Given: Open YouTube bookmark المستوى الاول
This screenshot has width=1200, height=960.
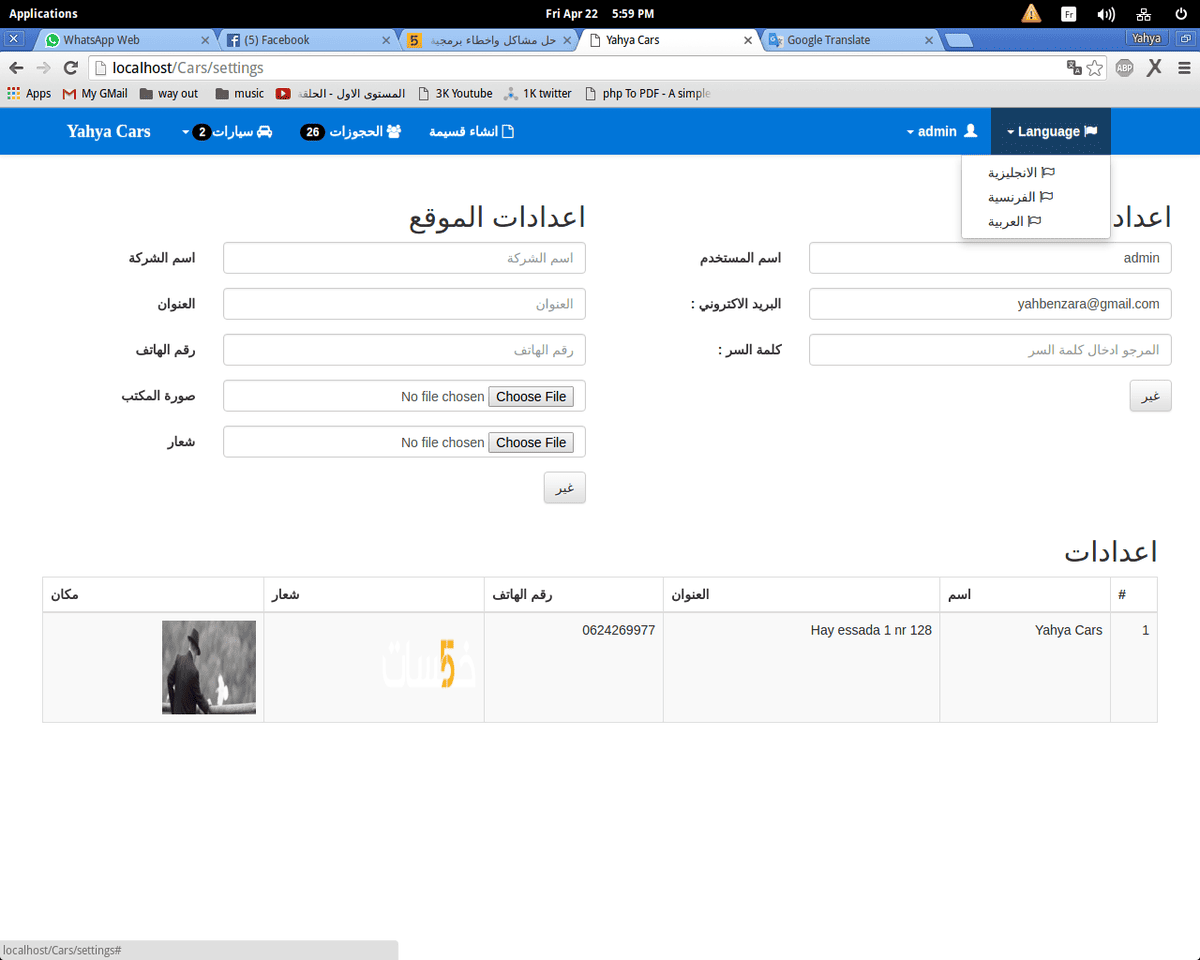Looking at the screenshot, I should point(341,93).
